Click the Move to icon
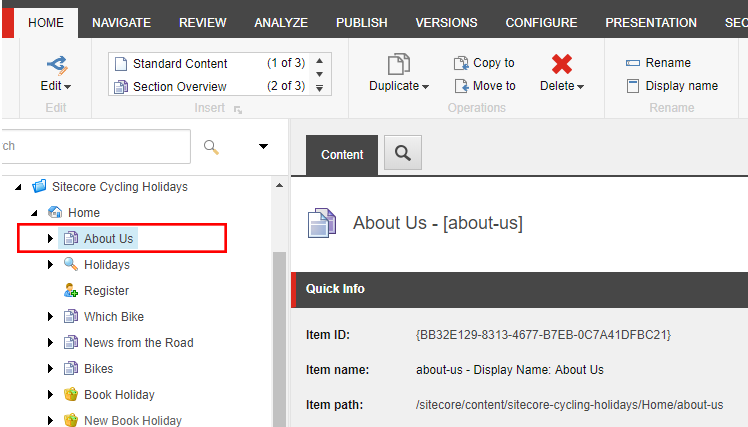Screen dimensions: 748x427 [461, 86]
